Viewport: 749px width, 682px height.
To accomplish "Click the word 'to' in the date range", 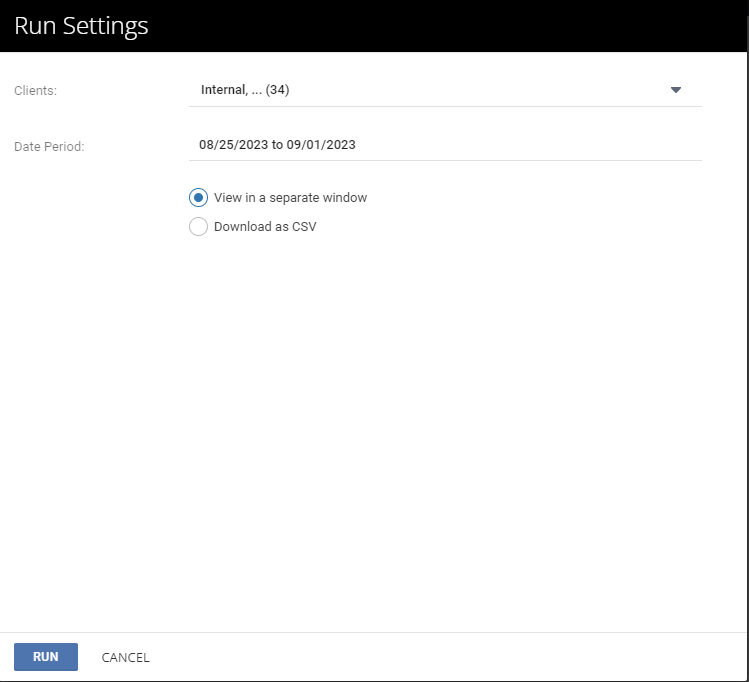I will [x=278, y=145].
